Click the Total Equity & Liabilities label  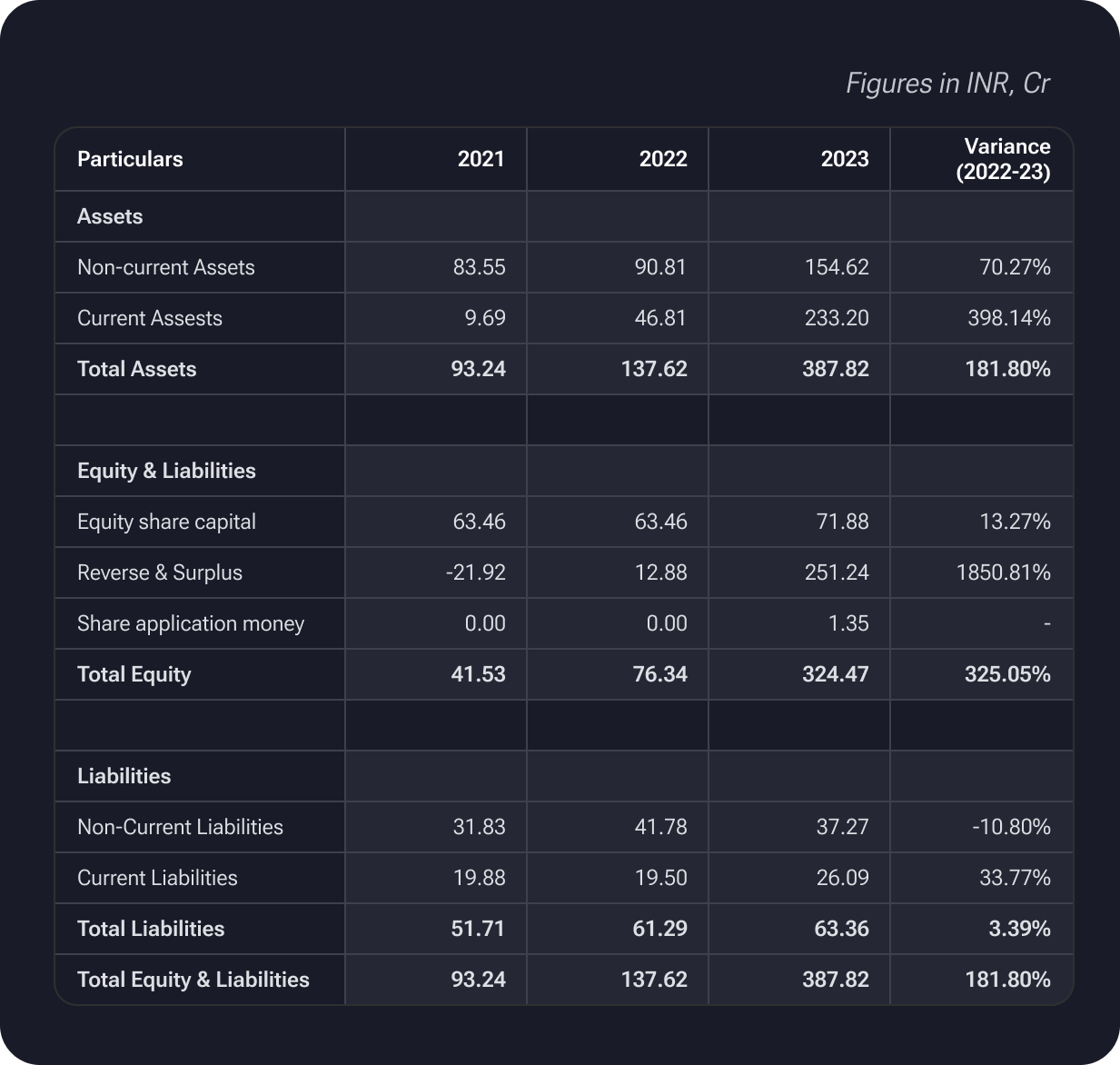pyautogui.click(x=193, y=980)
